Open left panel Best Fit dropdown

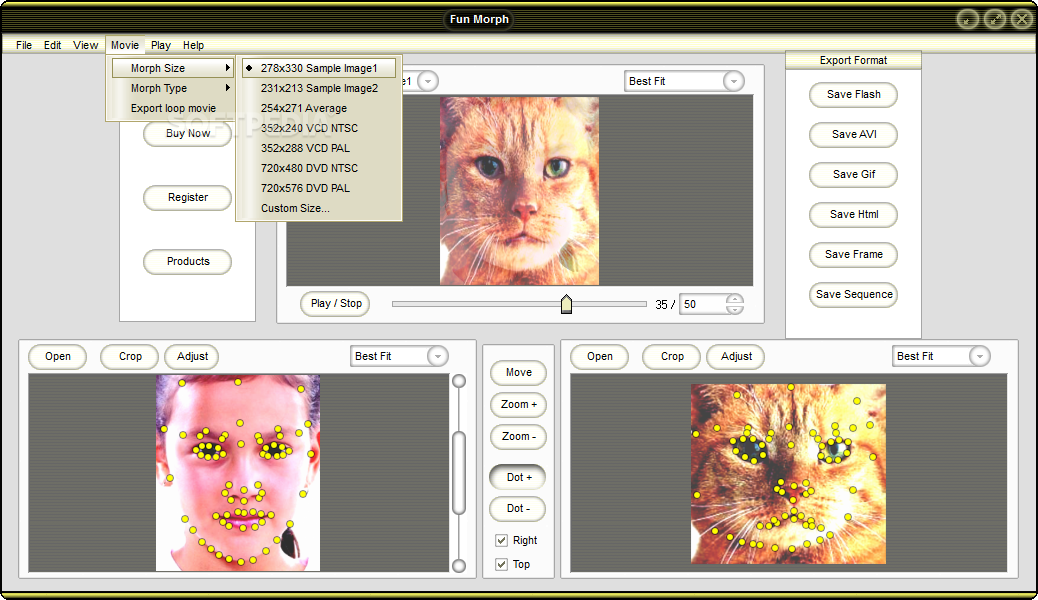[437, 356]
